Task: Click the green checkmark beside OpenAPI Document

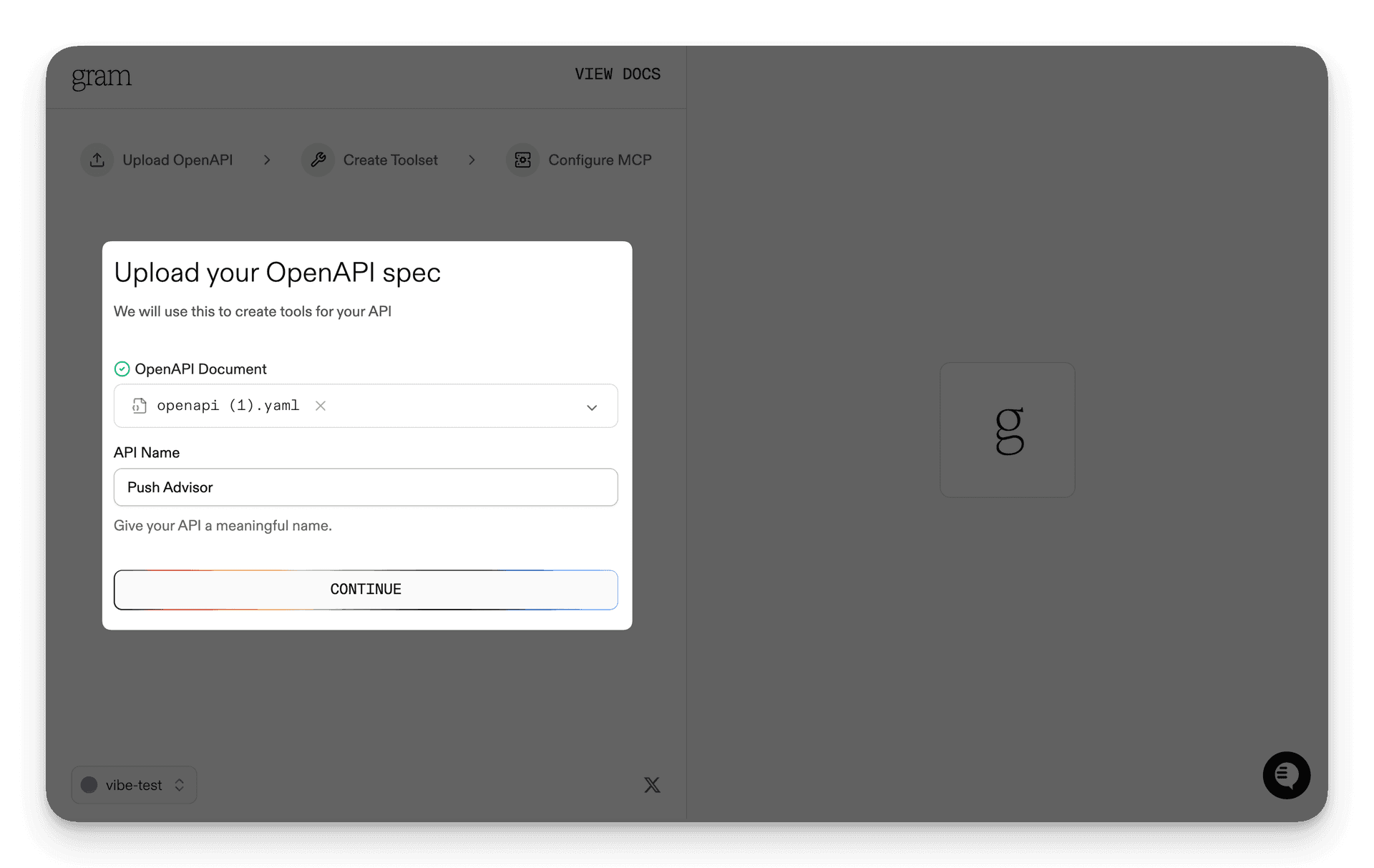Action: click(x=122, y=369)
